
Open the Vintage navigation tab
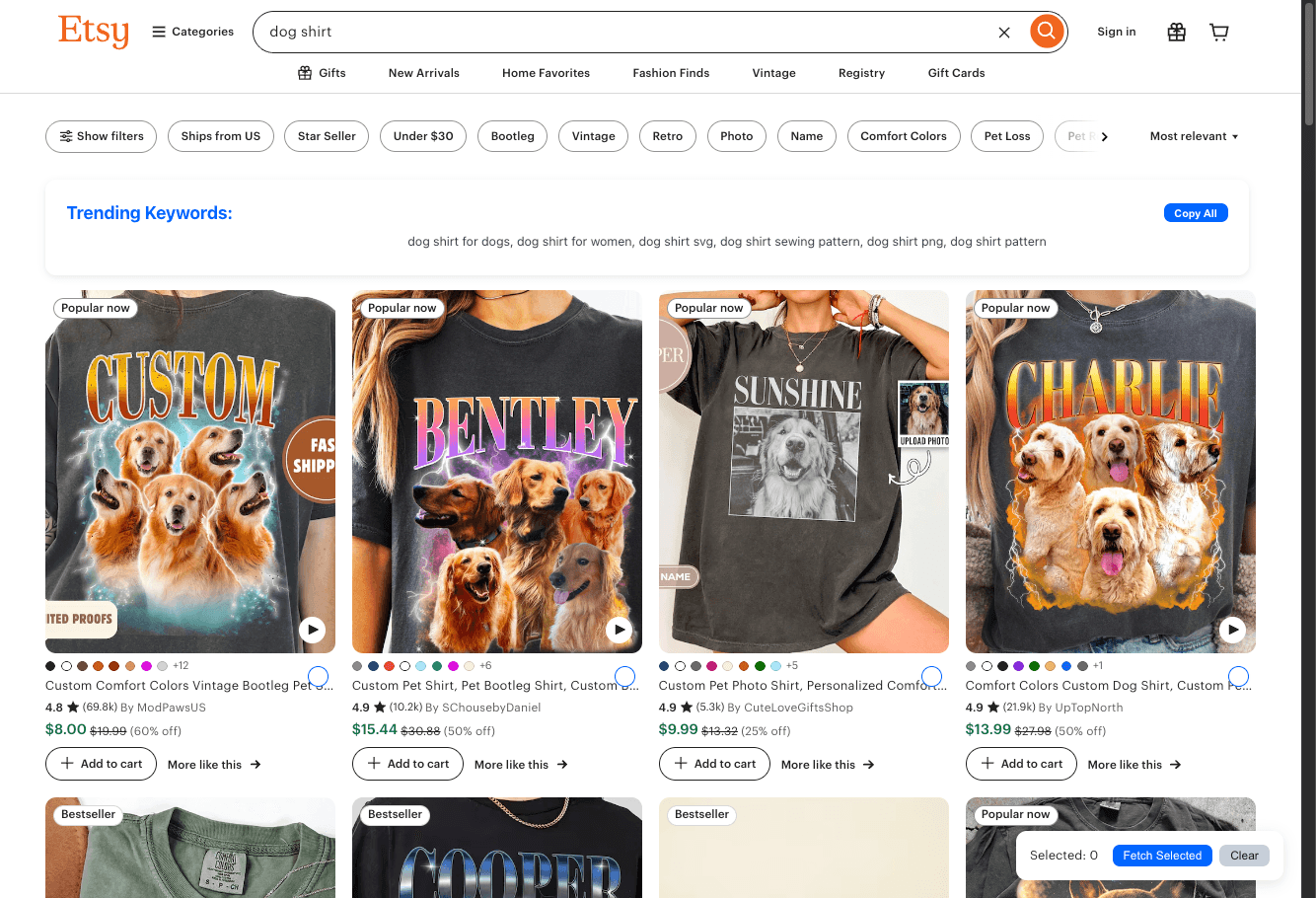pos(773,73)
